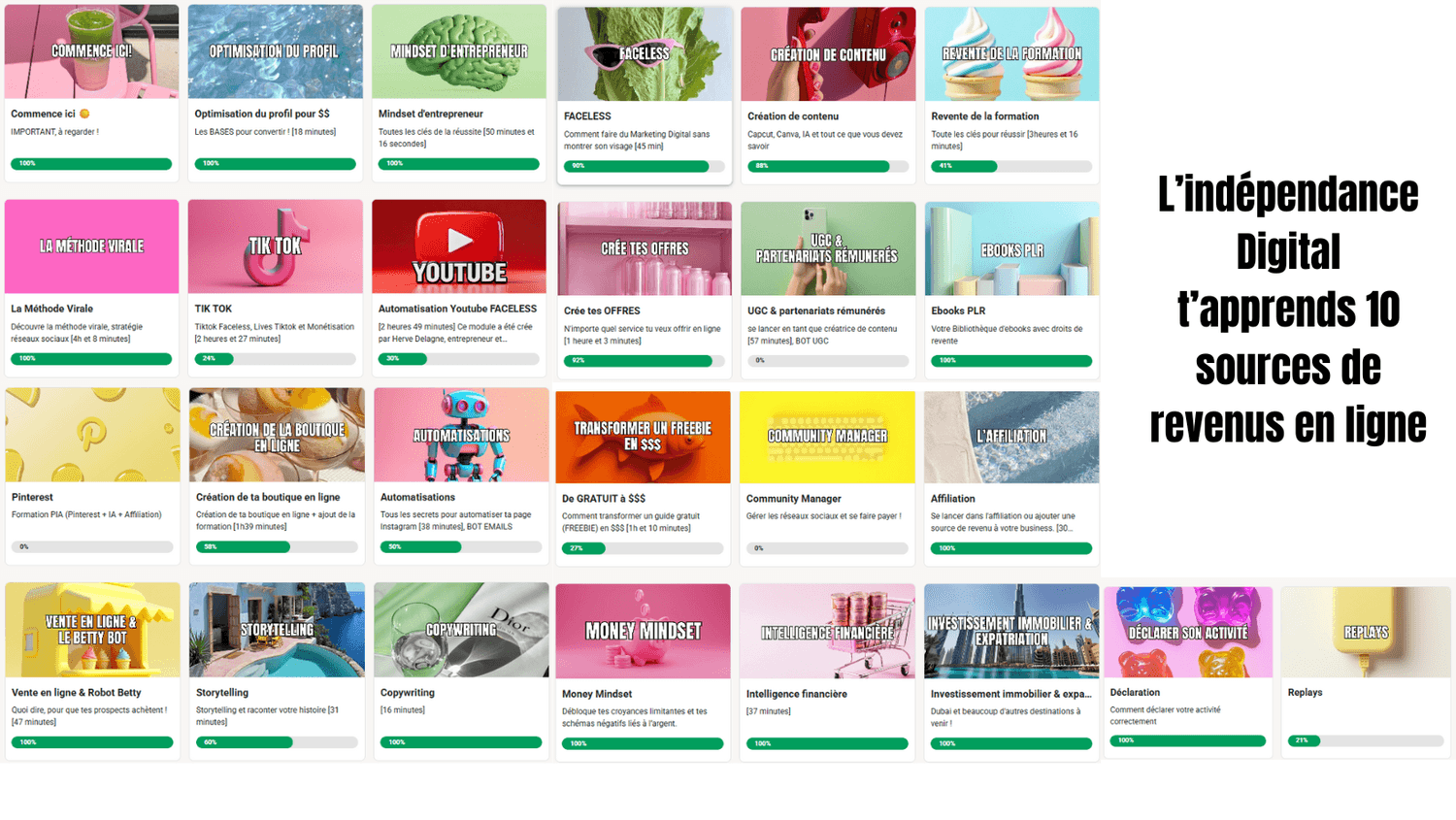Viewport: 1456px width, 820px height.
Task: Click the Copywriting module description "[16 minutes]"
Action: [403, 710]
